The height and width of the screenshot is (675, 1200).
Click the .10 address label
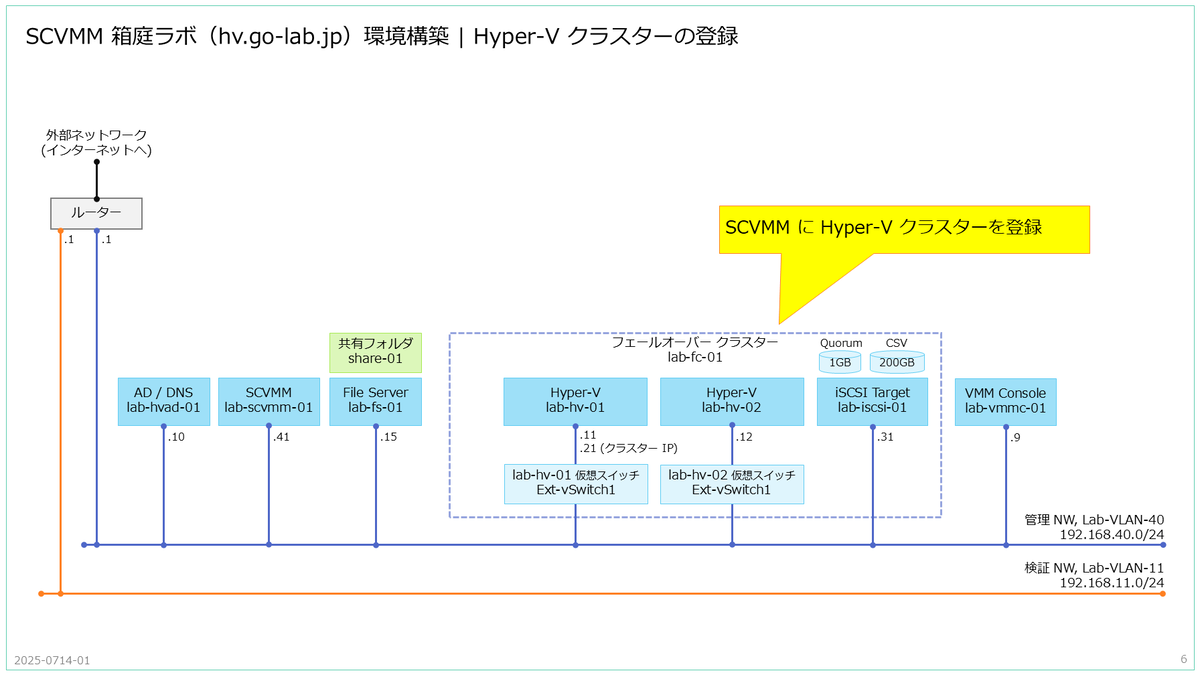point(176,437)
